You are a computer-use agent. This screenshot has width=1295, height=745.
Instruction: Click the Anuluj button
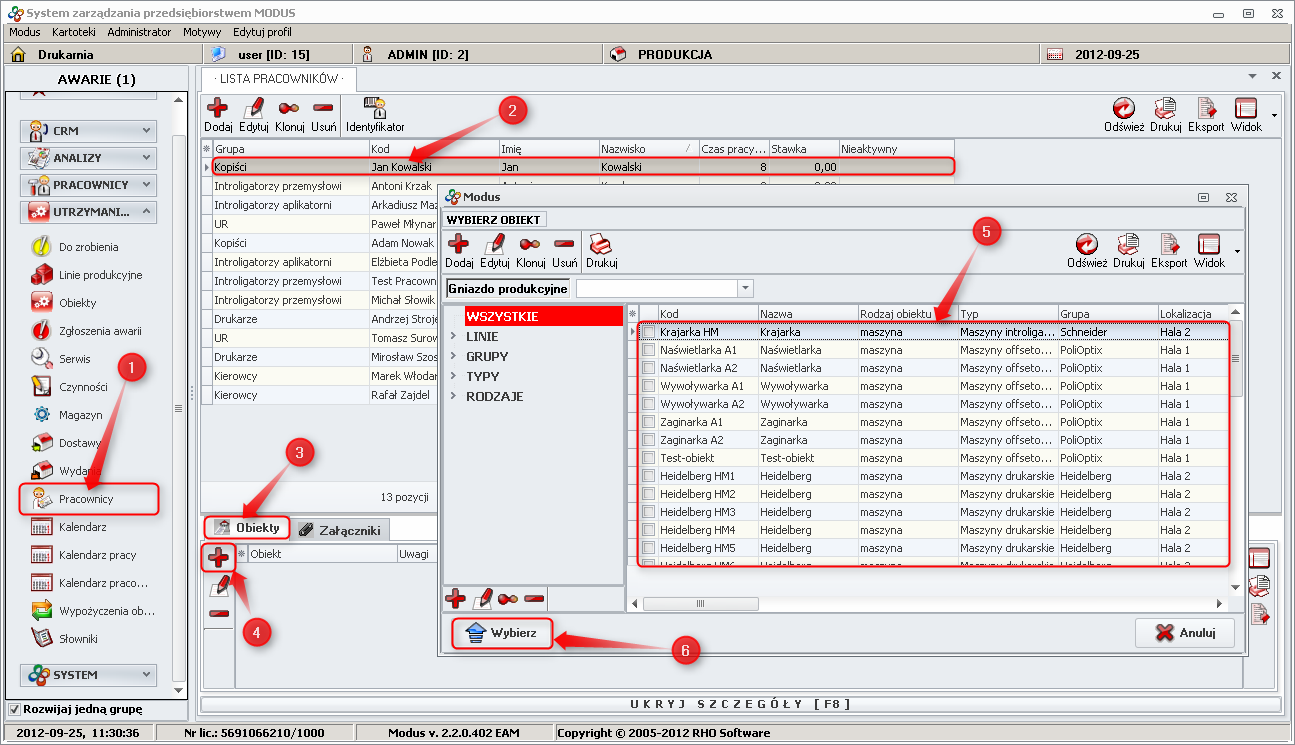pos(1184,633)
